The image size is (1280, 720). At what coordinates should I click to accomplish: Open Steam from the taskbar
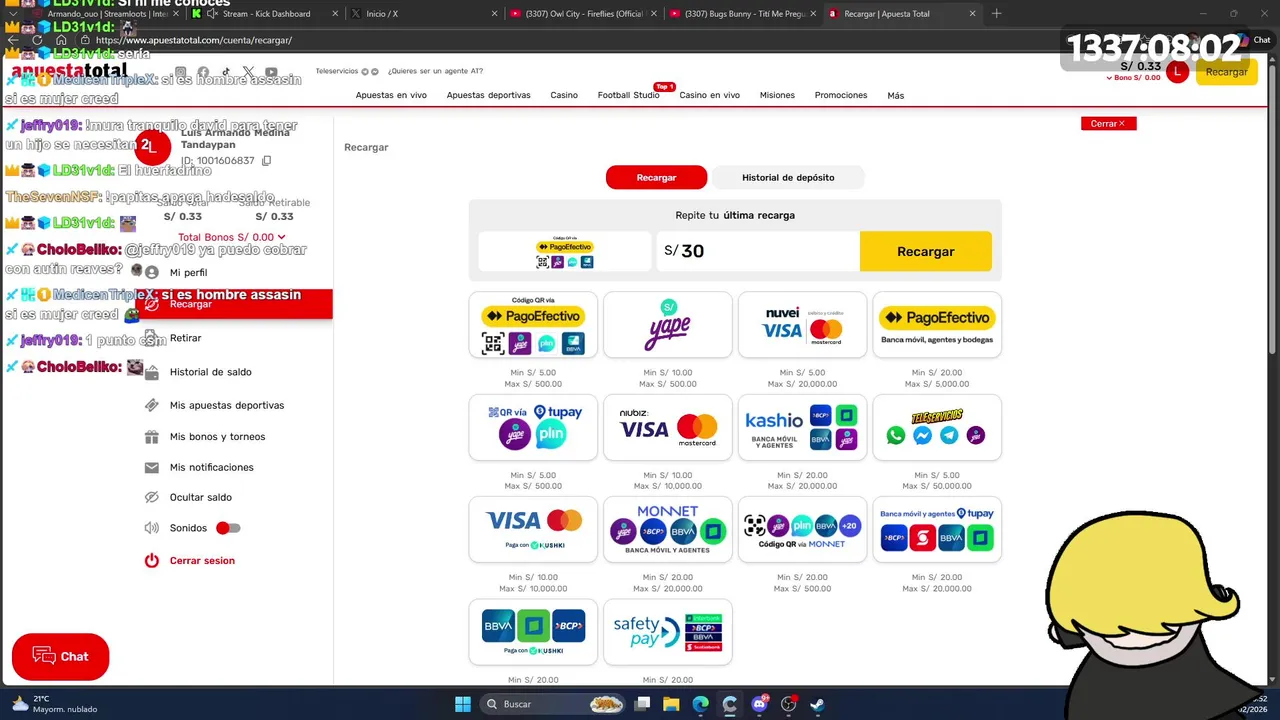click(x=817, y=704)
